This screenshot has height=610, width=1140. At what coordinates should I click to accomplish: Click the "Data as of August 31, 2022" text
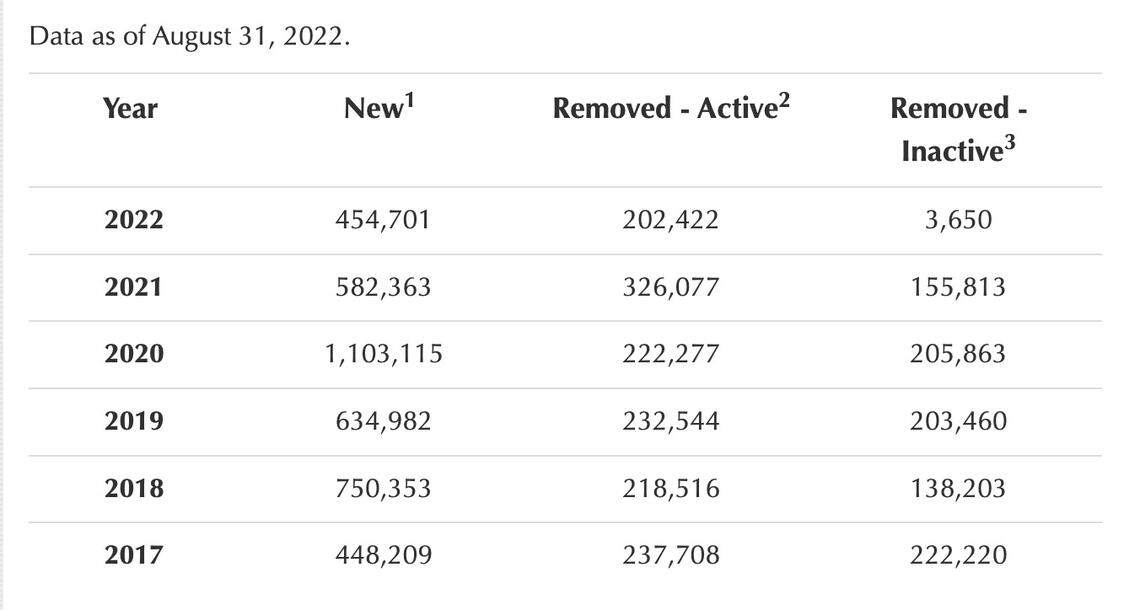coord(190,37)
